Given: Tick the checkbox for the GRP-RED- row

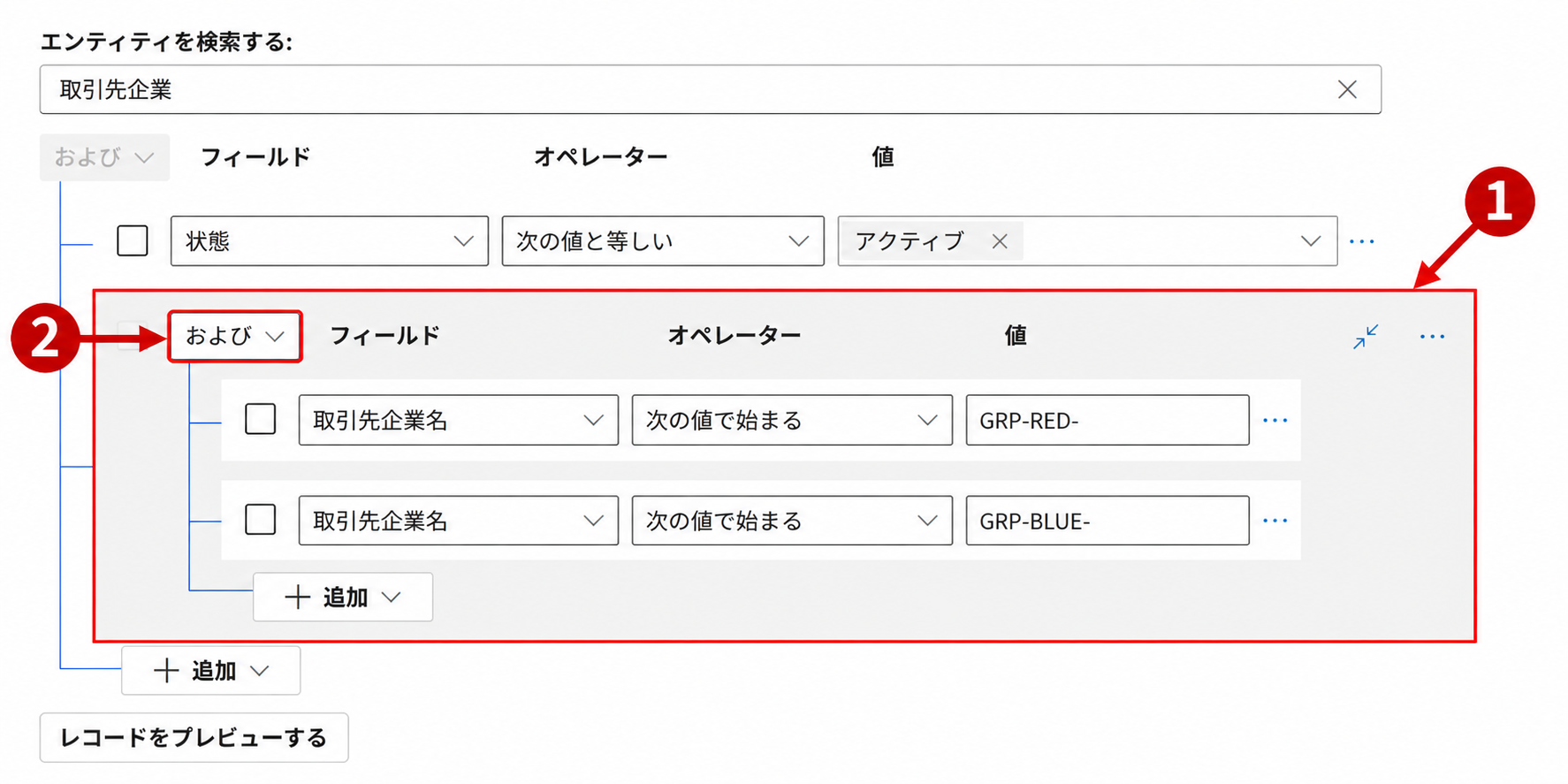Looking at the screenshot, I should point(261,419).
